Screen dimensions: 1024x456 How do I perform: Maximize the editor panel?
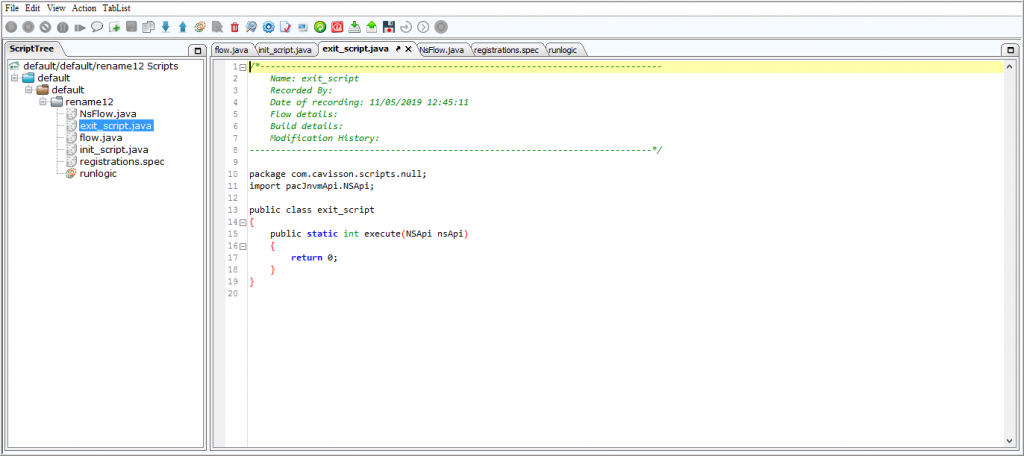(1010, 50)
